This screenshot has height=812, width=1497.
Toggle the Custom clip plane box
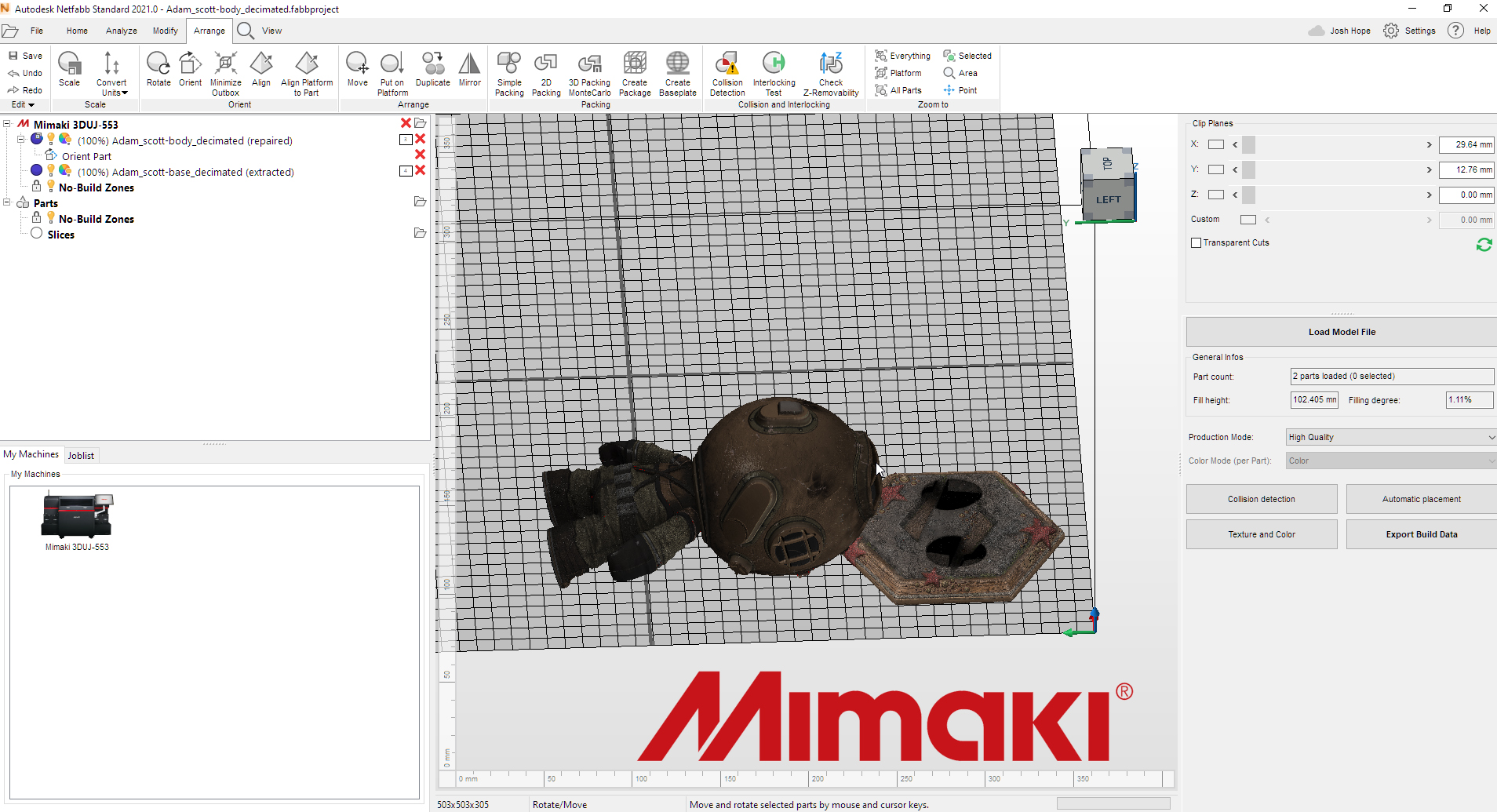click(x=1248, y=220)
